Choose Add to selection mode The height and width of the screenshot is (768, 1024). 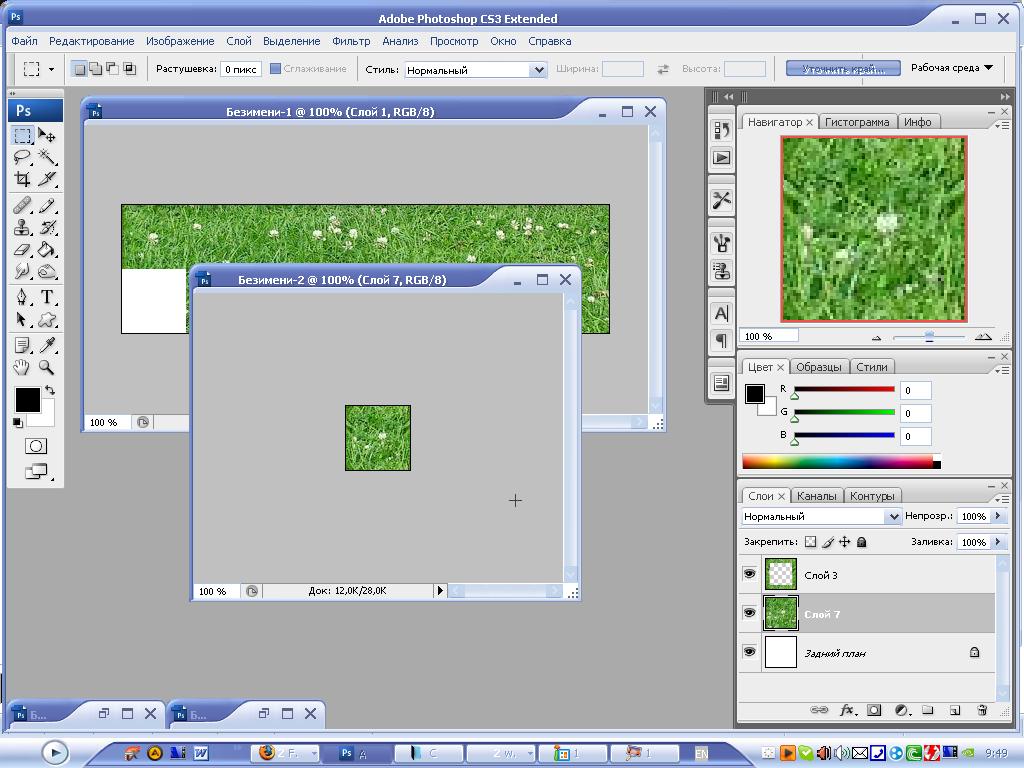click(x=96, y=69)
